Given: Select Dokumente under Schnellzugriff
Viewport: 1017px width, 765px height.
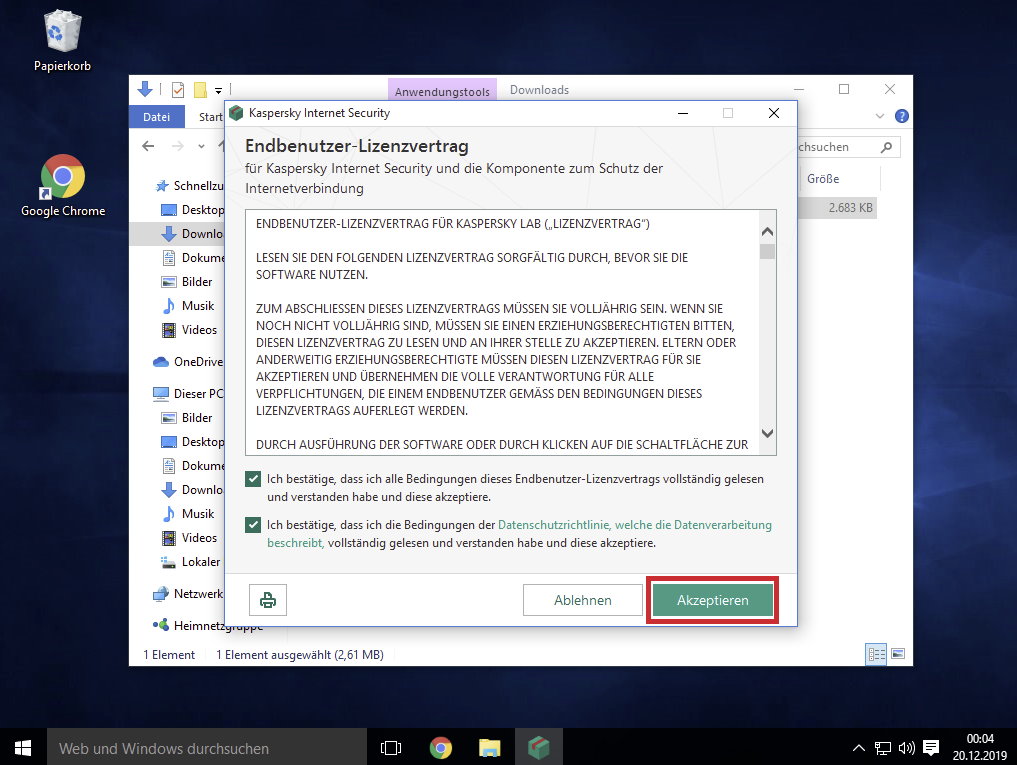Looking at the screenshot, I should click(x=193, y=258).
